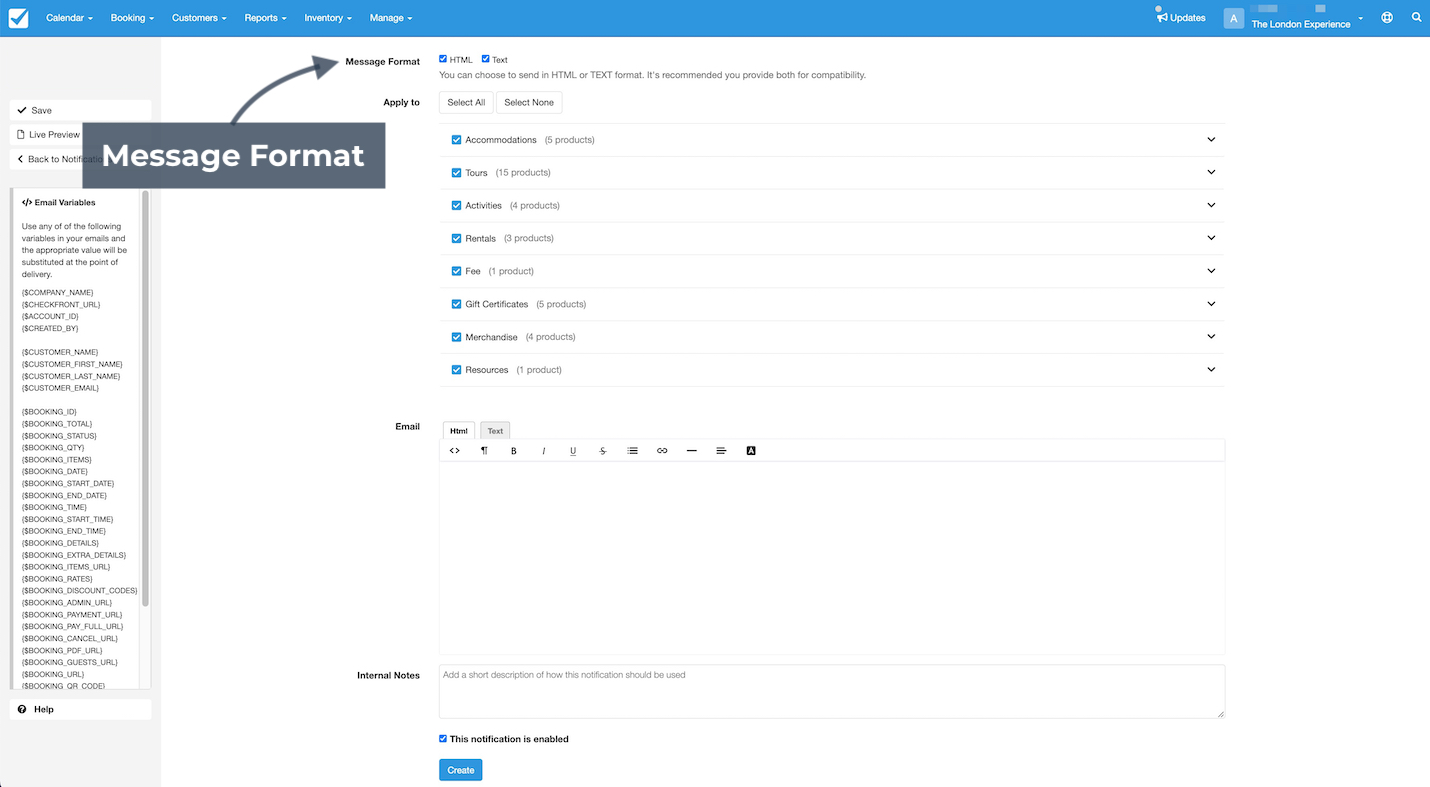The image size is (1430, 787).
Task: Click the Internal Notes text area
Action: [832, 691]
